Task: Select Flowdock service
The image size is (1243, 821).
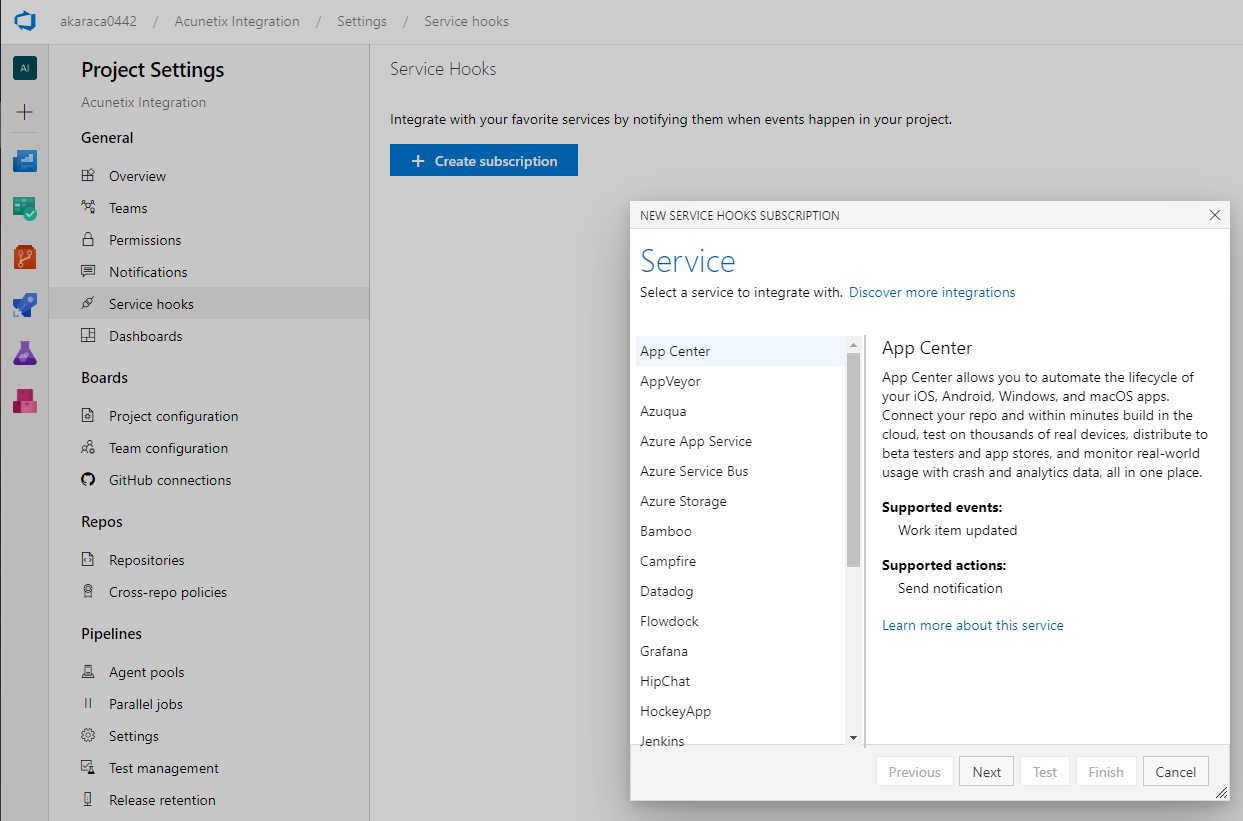Action: [741, 621]
